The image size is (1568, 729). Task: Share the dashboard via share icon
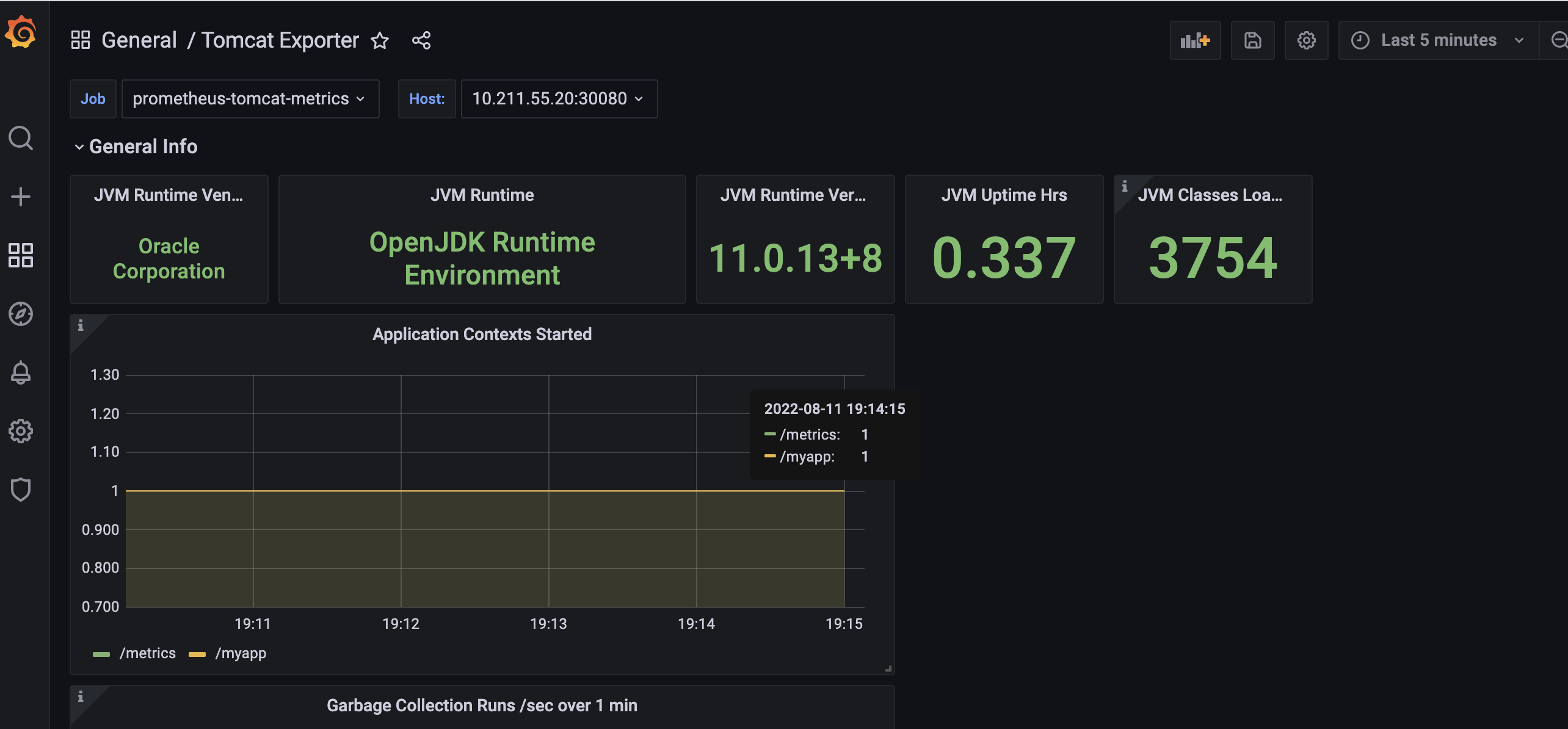pos(421,40)
